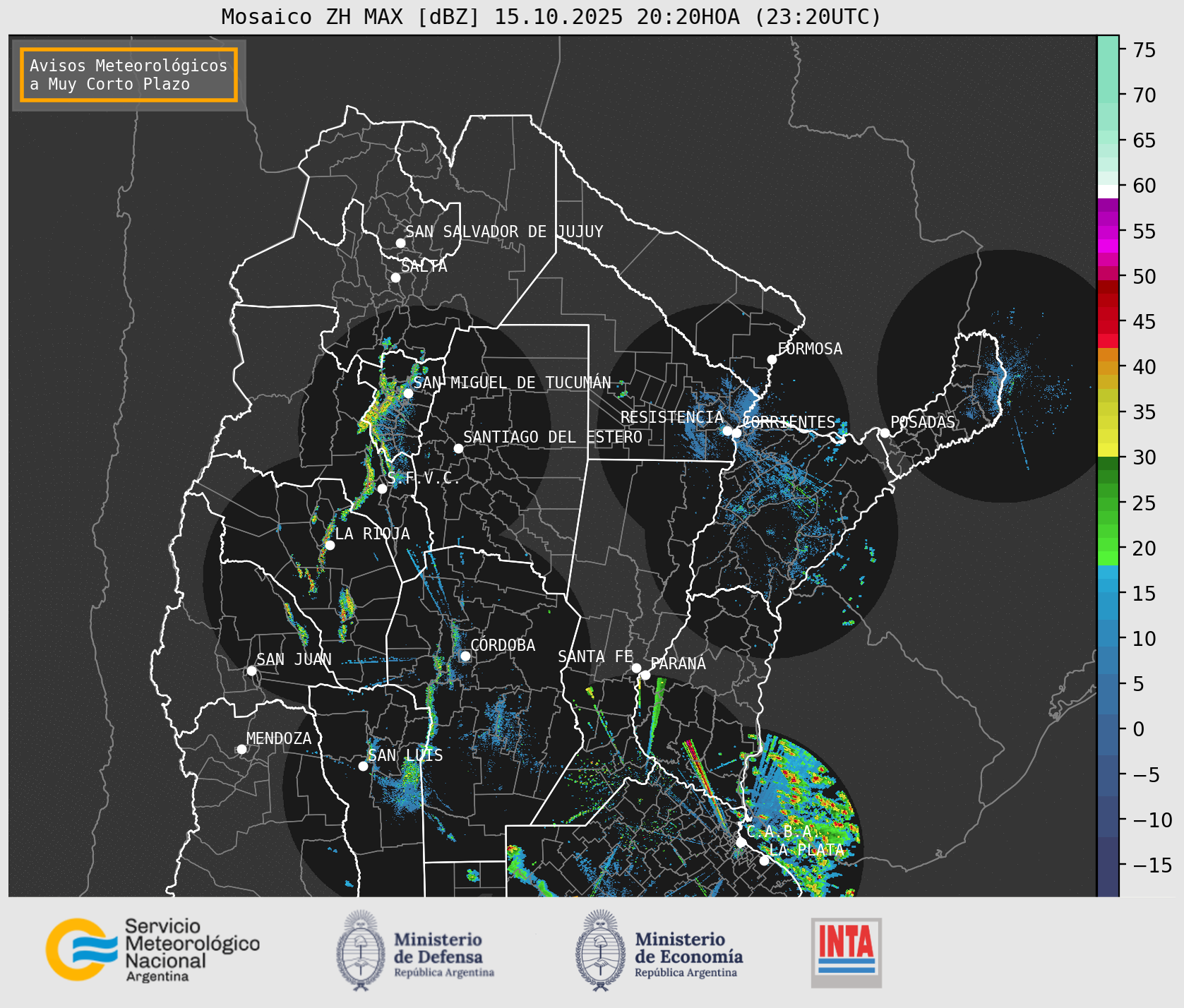Click the CÓRDOBA city label
1184x1008 pixels.
pos(503,645)
